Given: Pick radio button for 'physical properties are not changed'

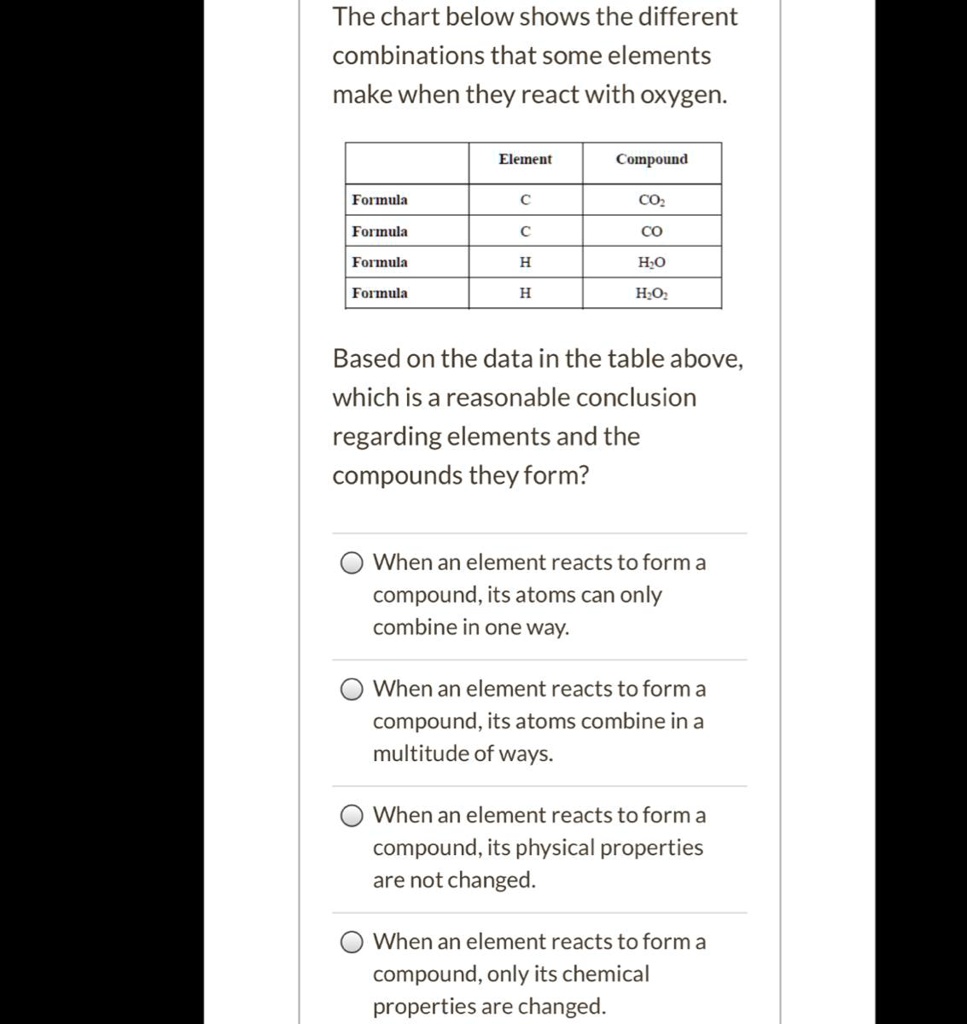Looking at the screenshot, I should coord(351,816).
